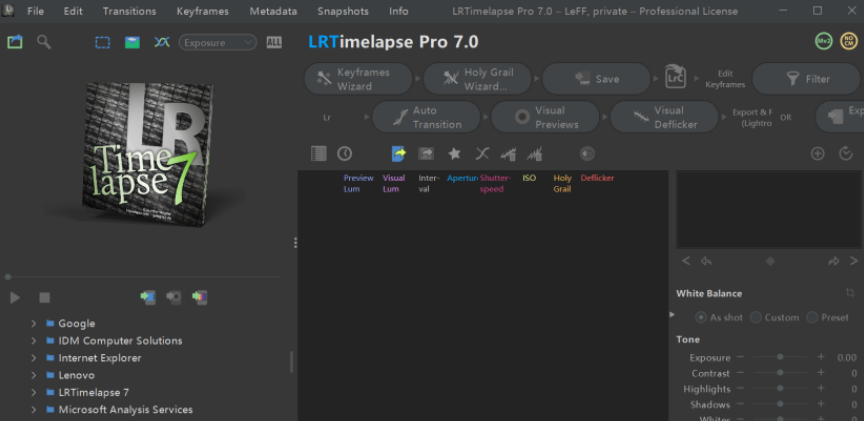Click the Filter button
The width and height of the screenshot is (864, 421).
tap(806, 79)
